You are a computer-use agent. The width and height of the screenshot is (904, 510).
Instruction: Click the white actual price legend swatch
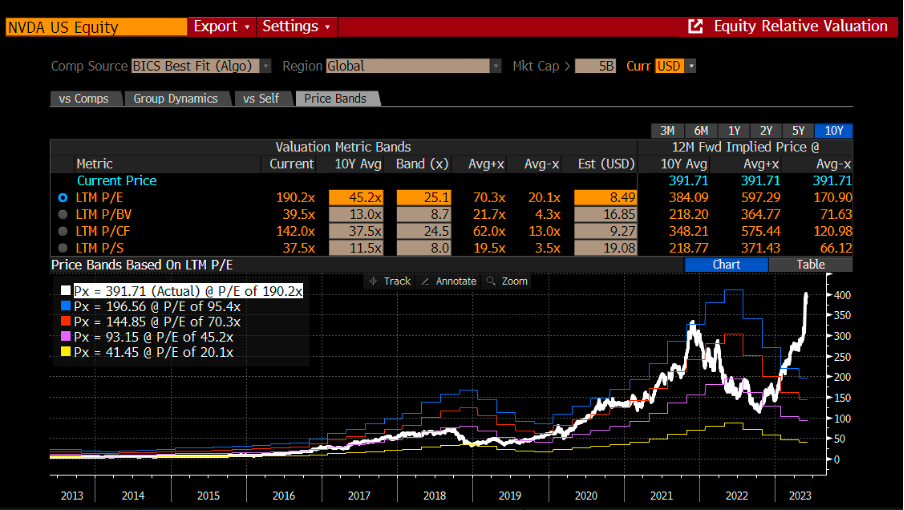[66, 291]
